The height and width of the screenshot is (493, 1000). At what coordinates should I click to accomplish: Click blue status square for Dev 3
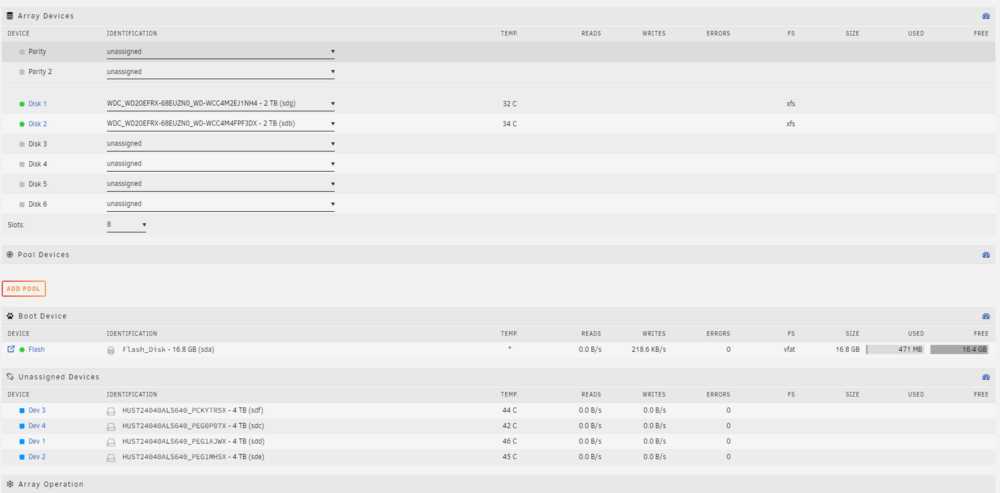[x=22, y=411]
